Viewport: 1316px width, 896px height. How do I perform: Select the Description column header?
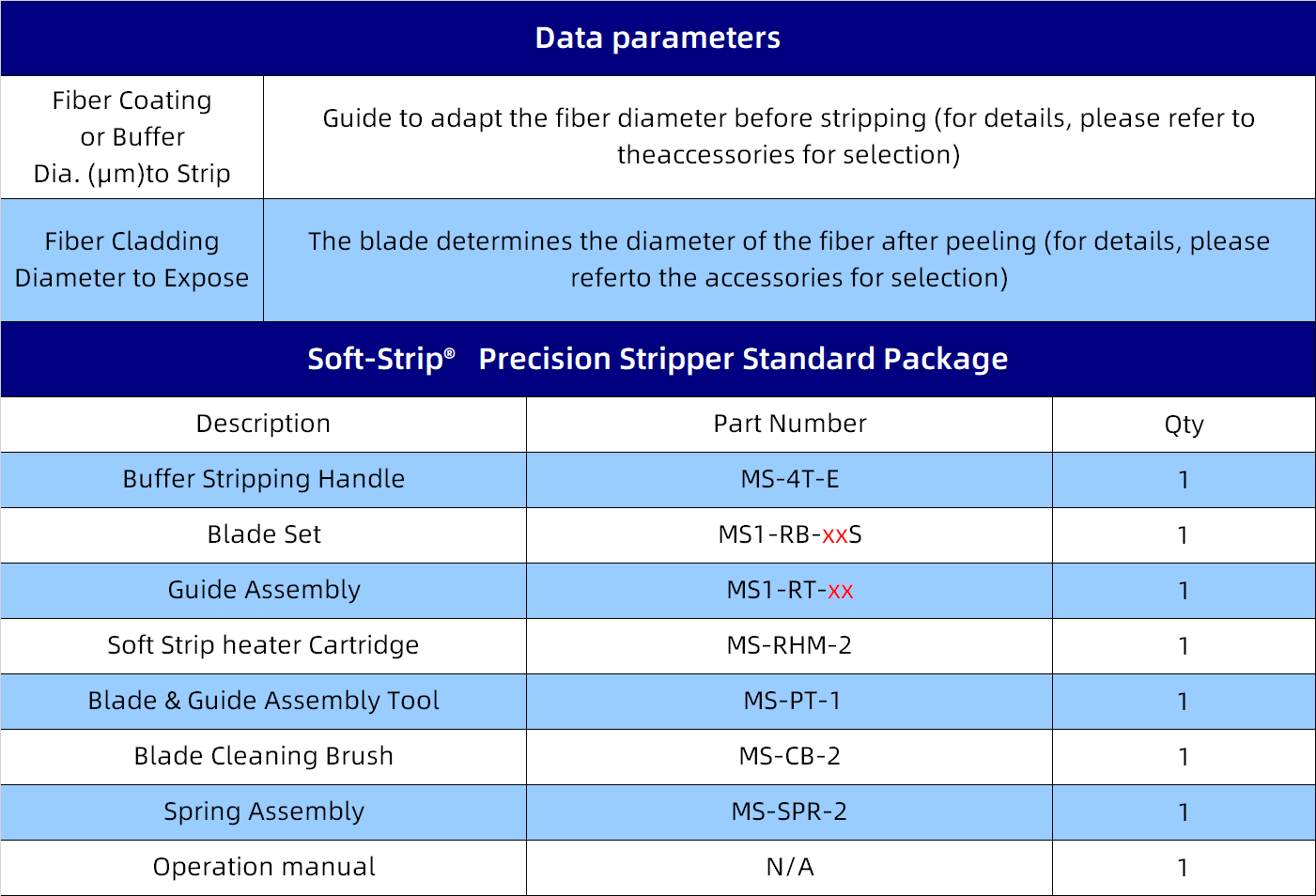click(263, 424)
